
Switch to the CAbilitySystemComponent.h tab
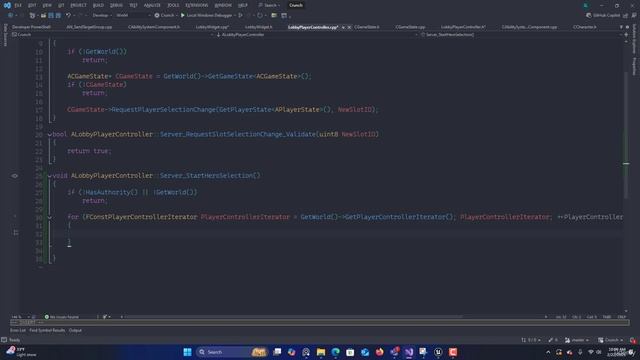point(153,27)
